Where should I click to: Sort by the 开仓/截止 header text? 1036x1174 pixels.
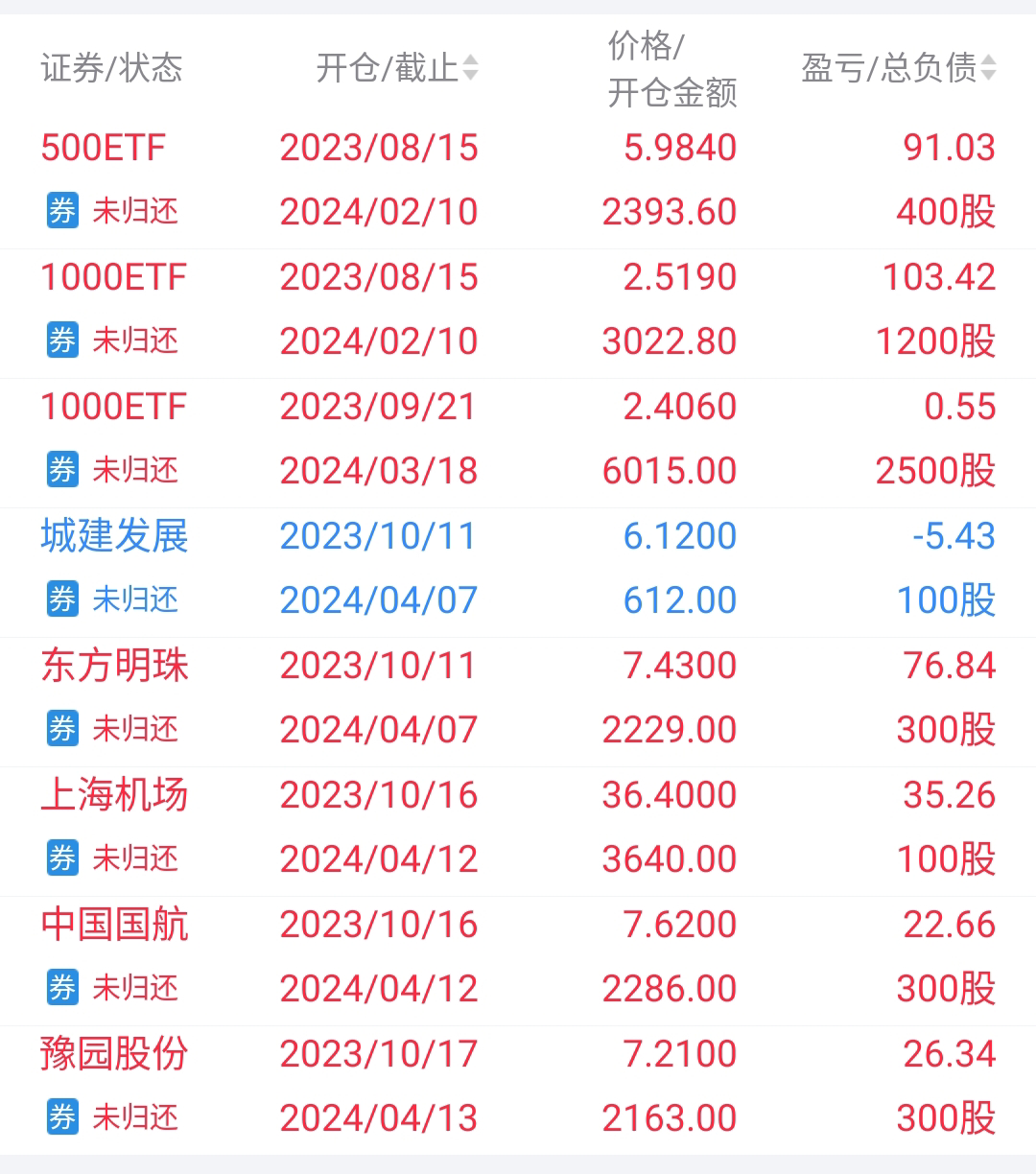pyautogui.click(x=388, y=68)
